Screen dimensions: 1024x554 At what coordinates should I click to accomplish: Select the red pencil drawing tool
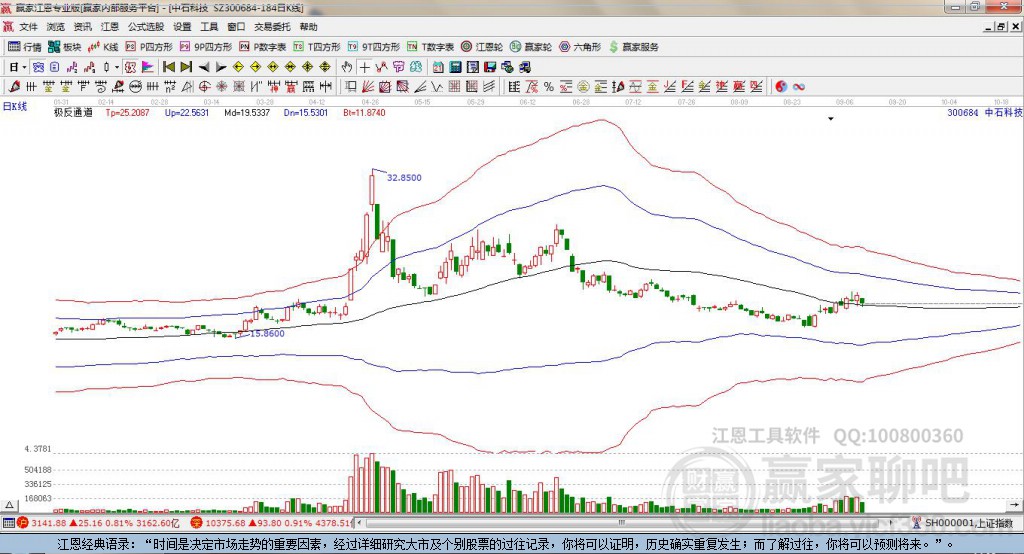(x=14, y=87)
